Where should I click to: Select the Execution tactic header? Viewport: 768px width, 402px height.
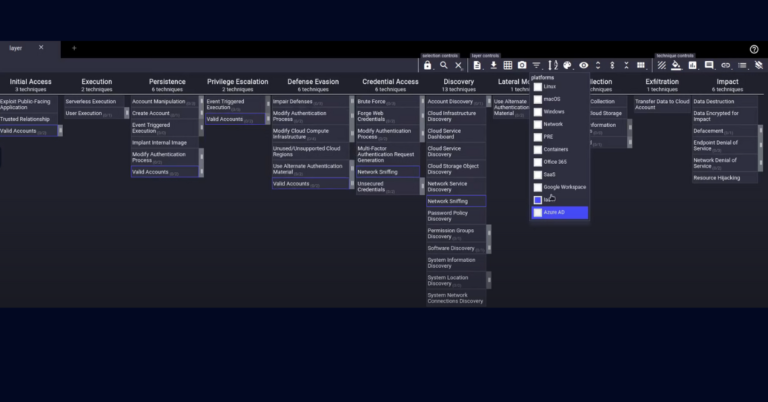[x=97, y=82]
